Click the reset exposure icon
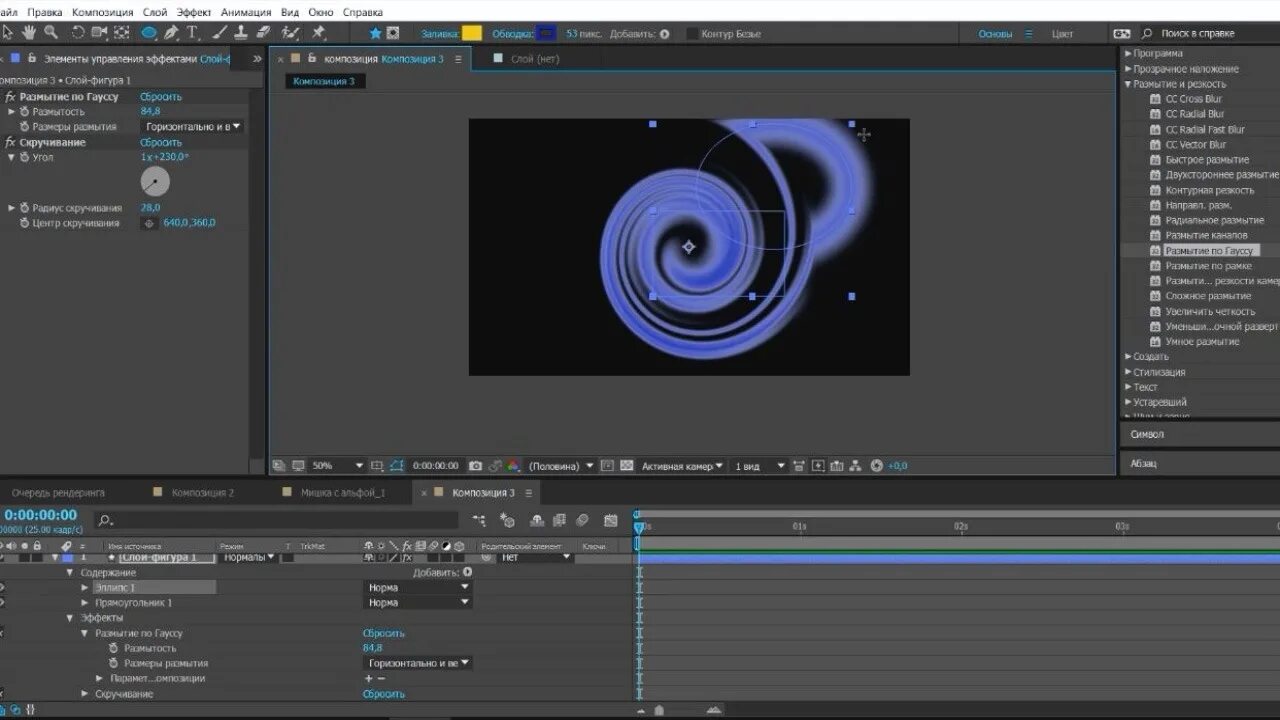This screenshot has width=1280, height=720. [x=876, y=465]
